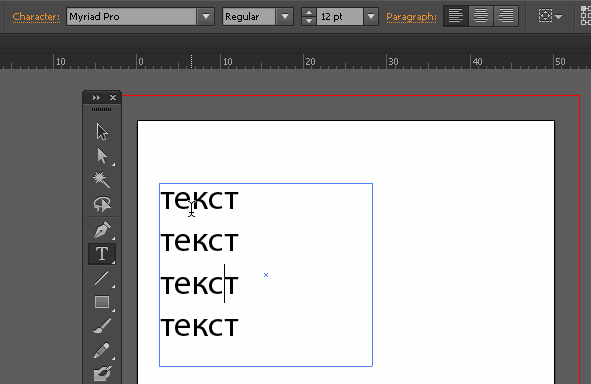Align paragraph text center
The width and height of the screenshot is (591, 384).
[x=481, y=16]
